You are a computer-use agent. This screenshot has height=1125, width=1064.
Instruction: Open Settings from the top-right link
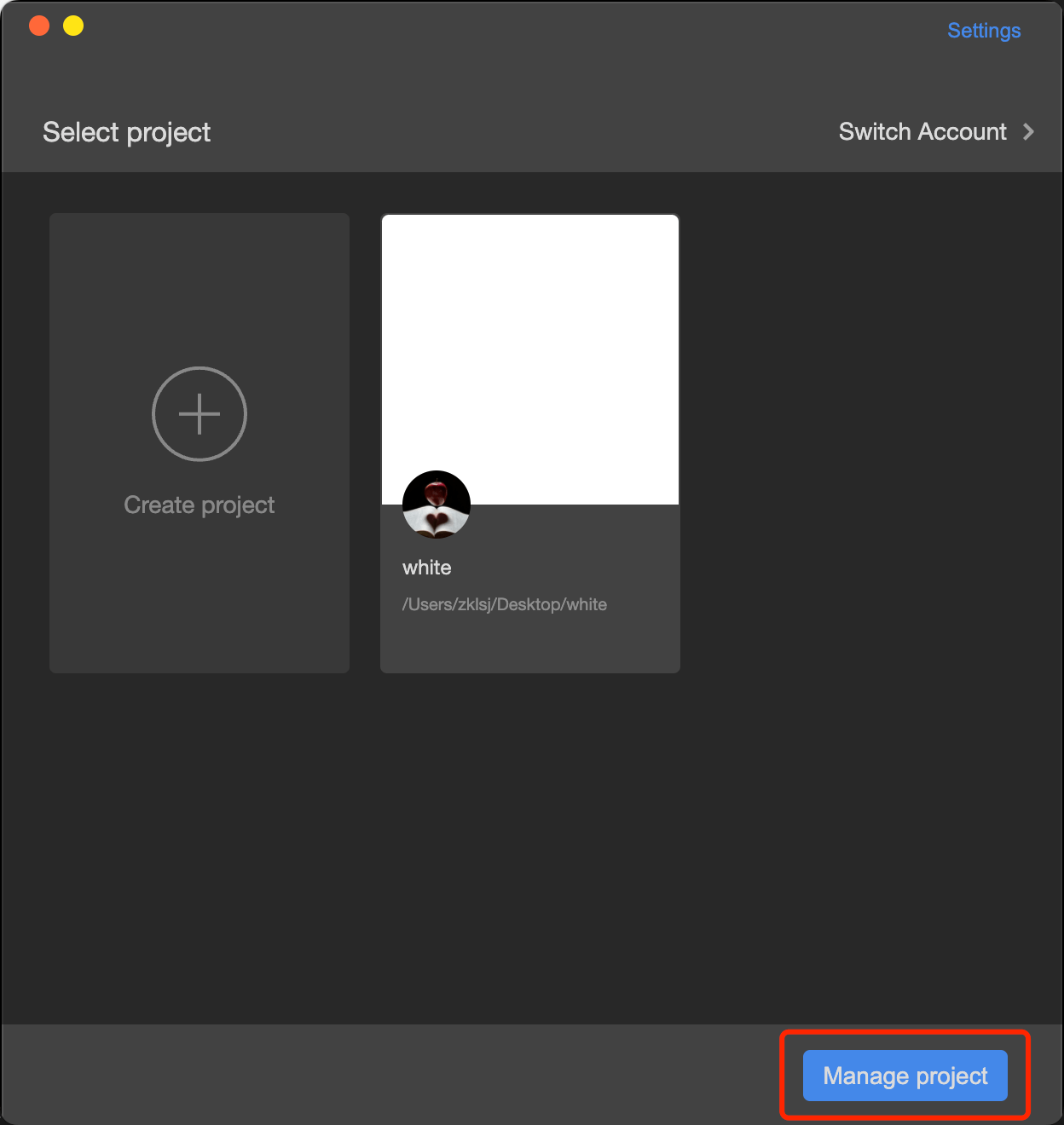click(983, 31)
